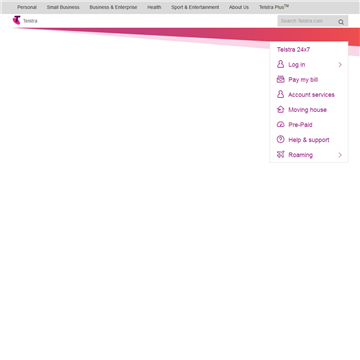Click the Roaming airplane icon
This screenshot has width=360, height=360.
click(x=280, y=154)
